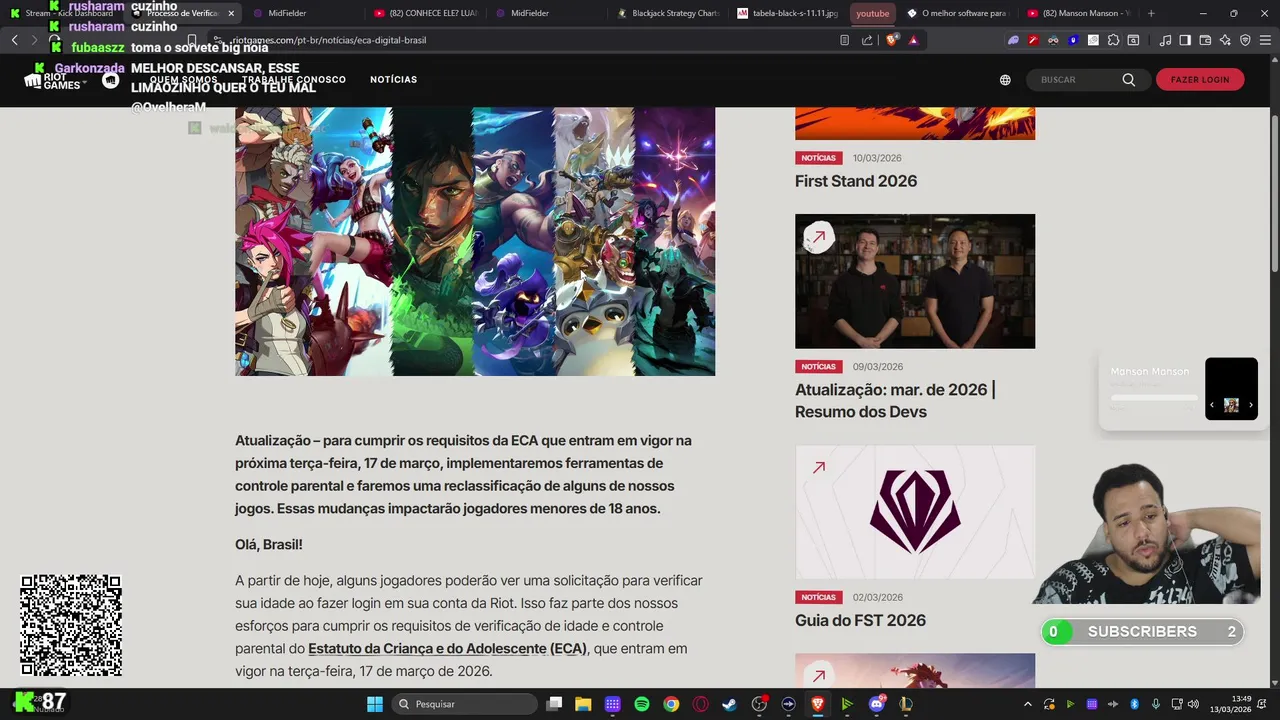Switch to the tabela-black-s-11.11.jpg tab

point(788,13)
